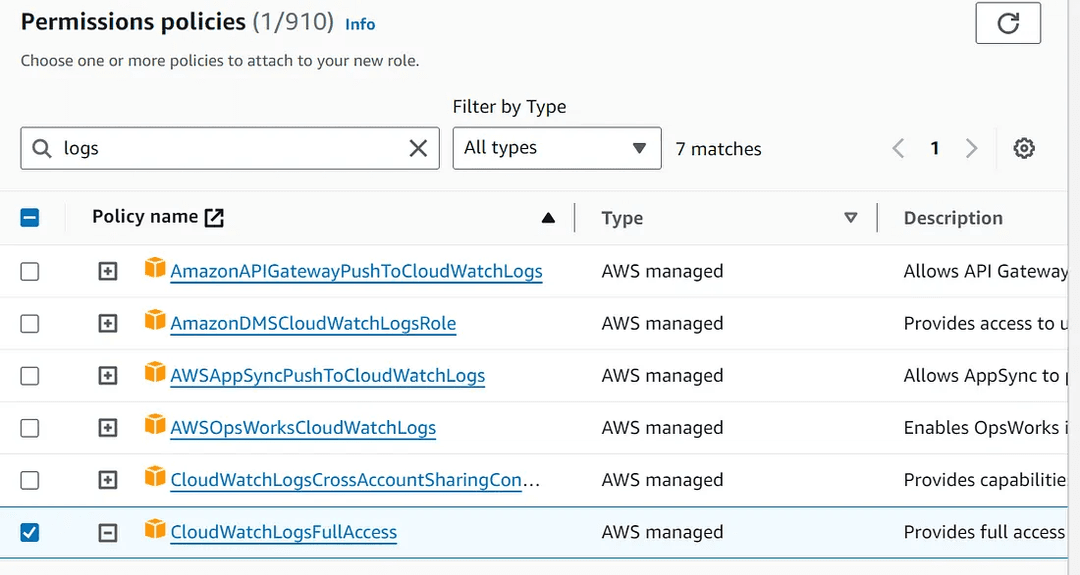
Task: Expand AWSOpsWorksCloudWatchLogs policy details
Action: click(107, 428)
